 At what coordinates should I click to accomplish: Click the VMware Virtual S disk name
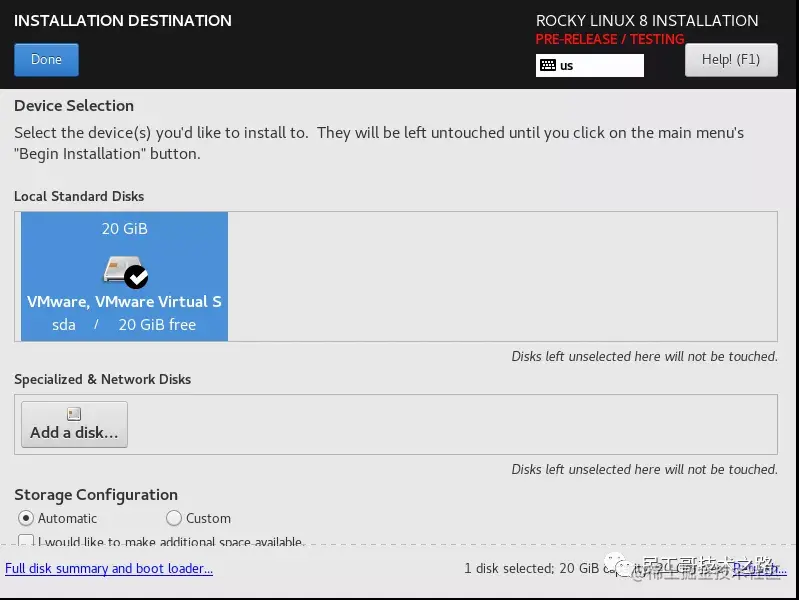[124, 301]
